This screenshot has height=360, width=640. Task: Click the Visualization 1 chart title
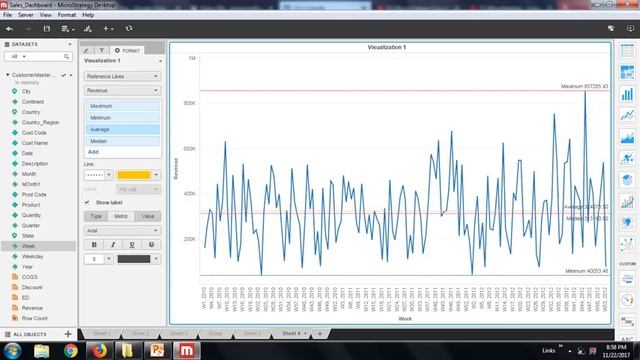click(x=387, y=47)
